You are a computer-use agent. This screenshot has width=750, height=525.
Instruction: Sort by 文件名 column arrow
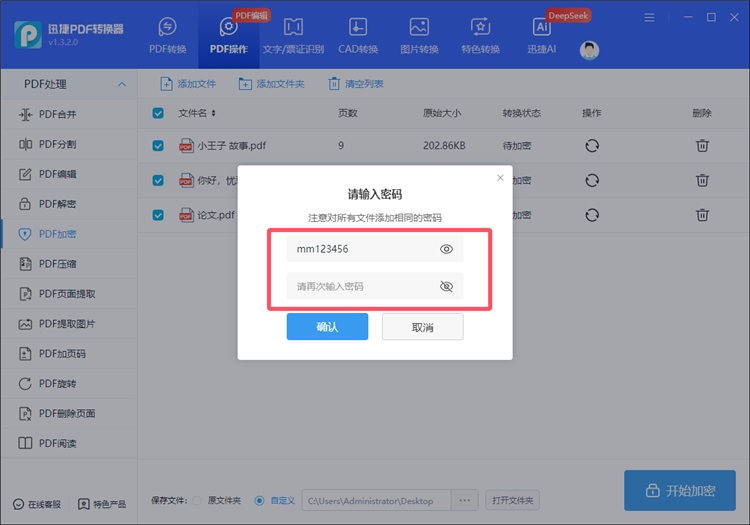213,113
